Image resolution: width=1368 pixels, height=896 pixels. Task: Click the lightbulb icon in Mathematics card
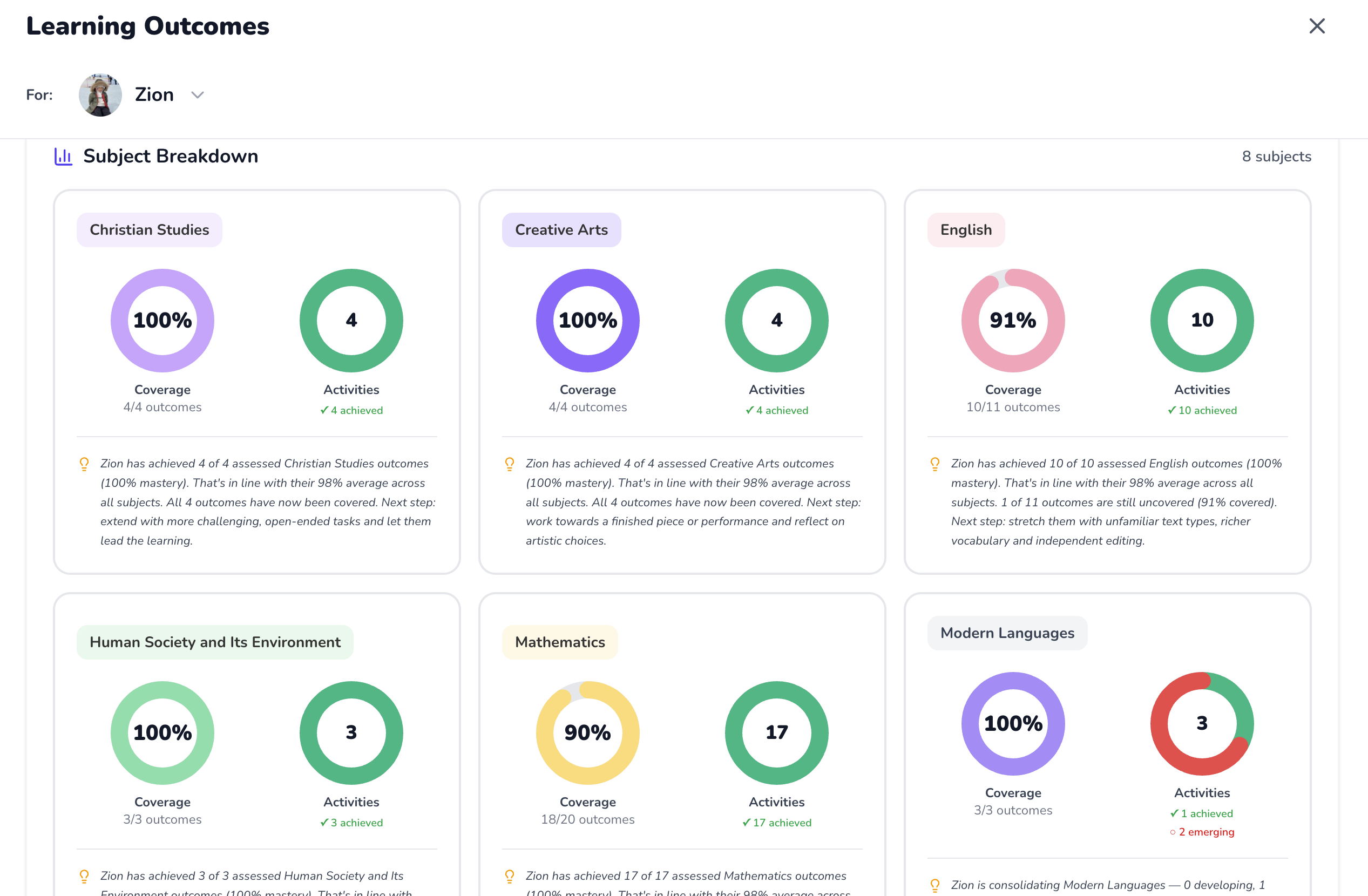click(509, 876)
